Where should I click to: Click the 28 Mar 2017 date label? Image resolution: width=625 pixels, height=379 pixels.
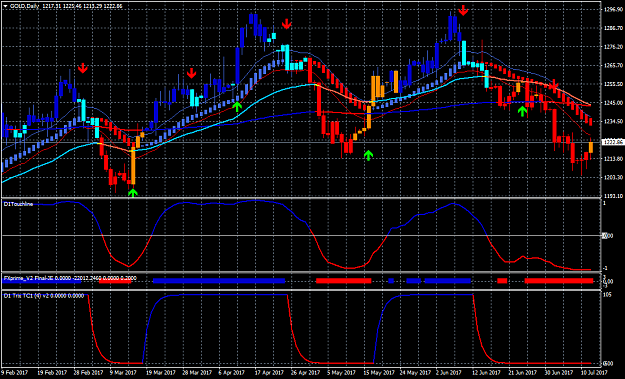pyautogui.click(x=197, y=373)
